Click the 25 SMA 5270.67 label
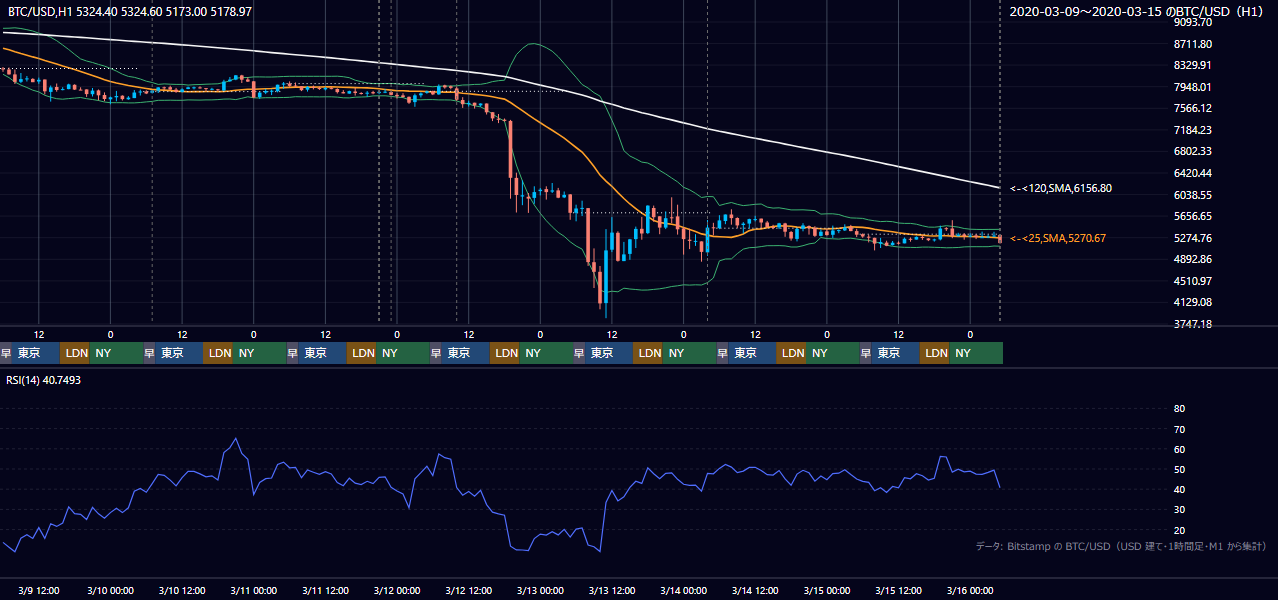 coord(1058,238)
